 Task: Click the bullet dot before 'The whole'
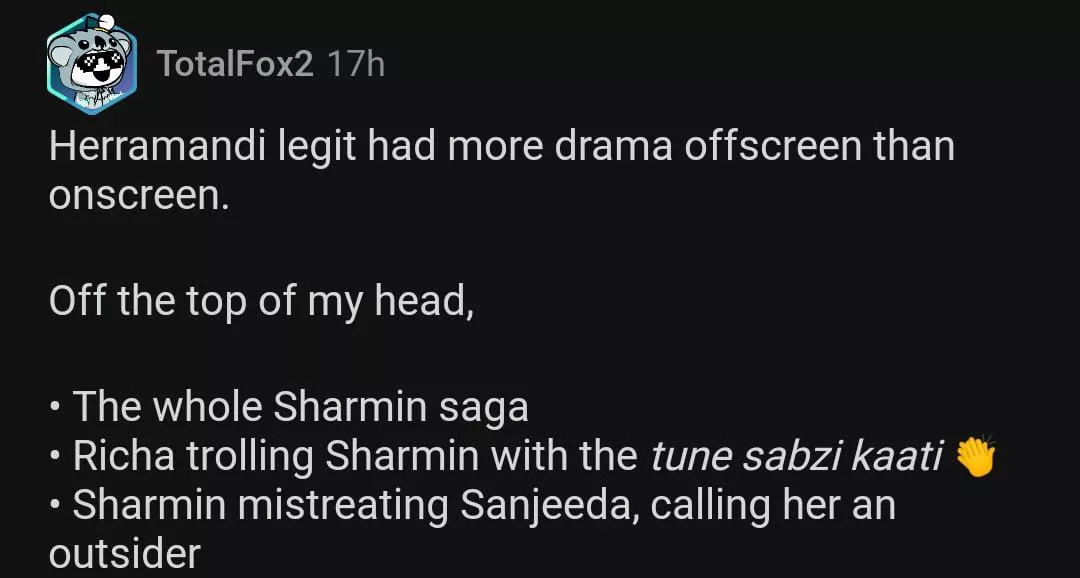click(56, 409)
